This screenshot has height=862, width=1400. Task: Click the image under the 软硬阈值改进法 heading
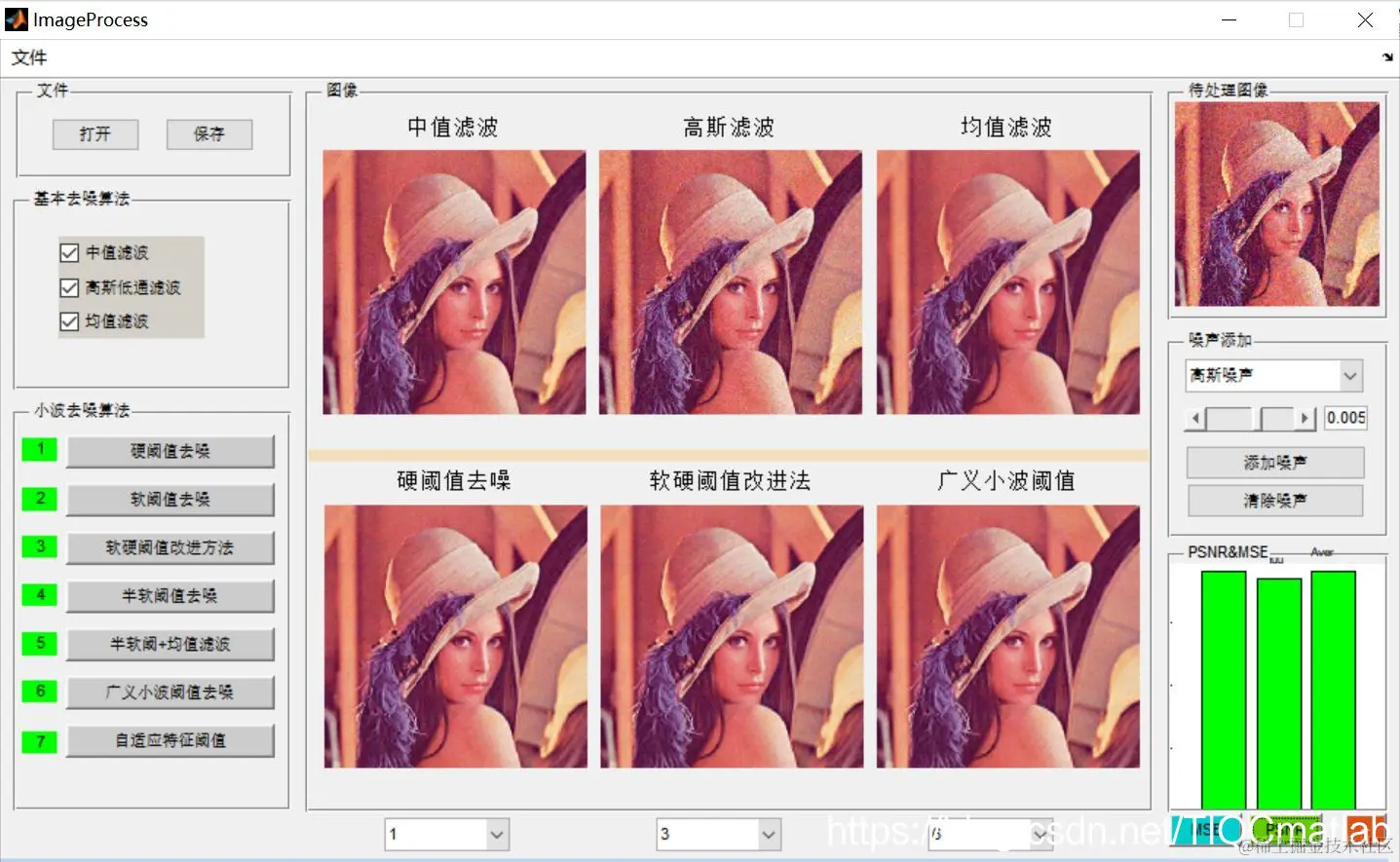click(x=732, y=636)
